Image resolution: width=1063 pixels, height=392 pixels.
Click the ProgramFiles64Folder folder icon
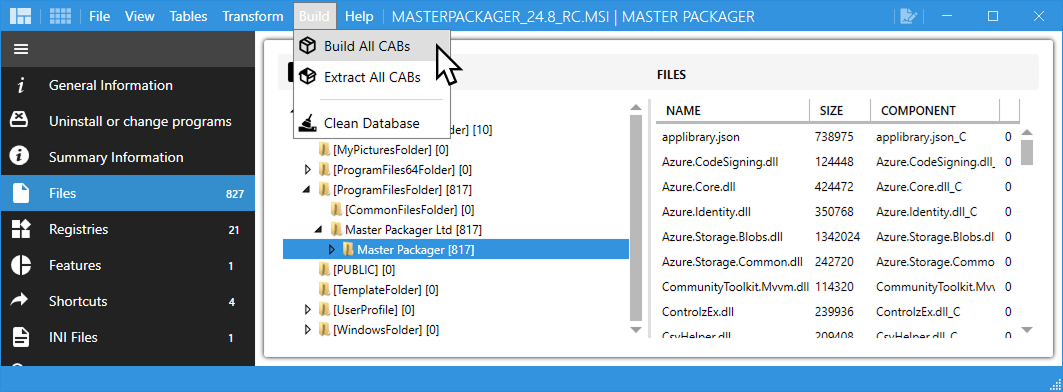click(324, 169)
